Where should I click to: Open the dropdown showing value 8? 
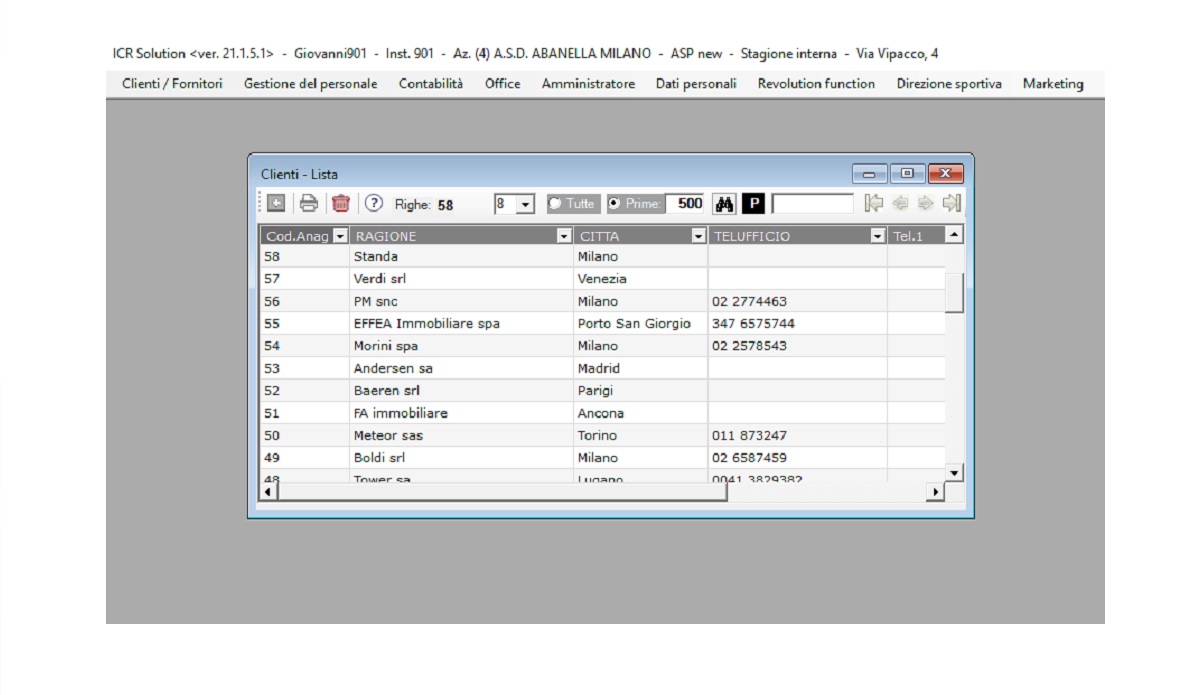coord(525,204)
